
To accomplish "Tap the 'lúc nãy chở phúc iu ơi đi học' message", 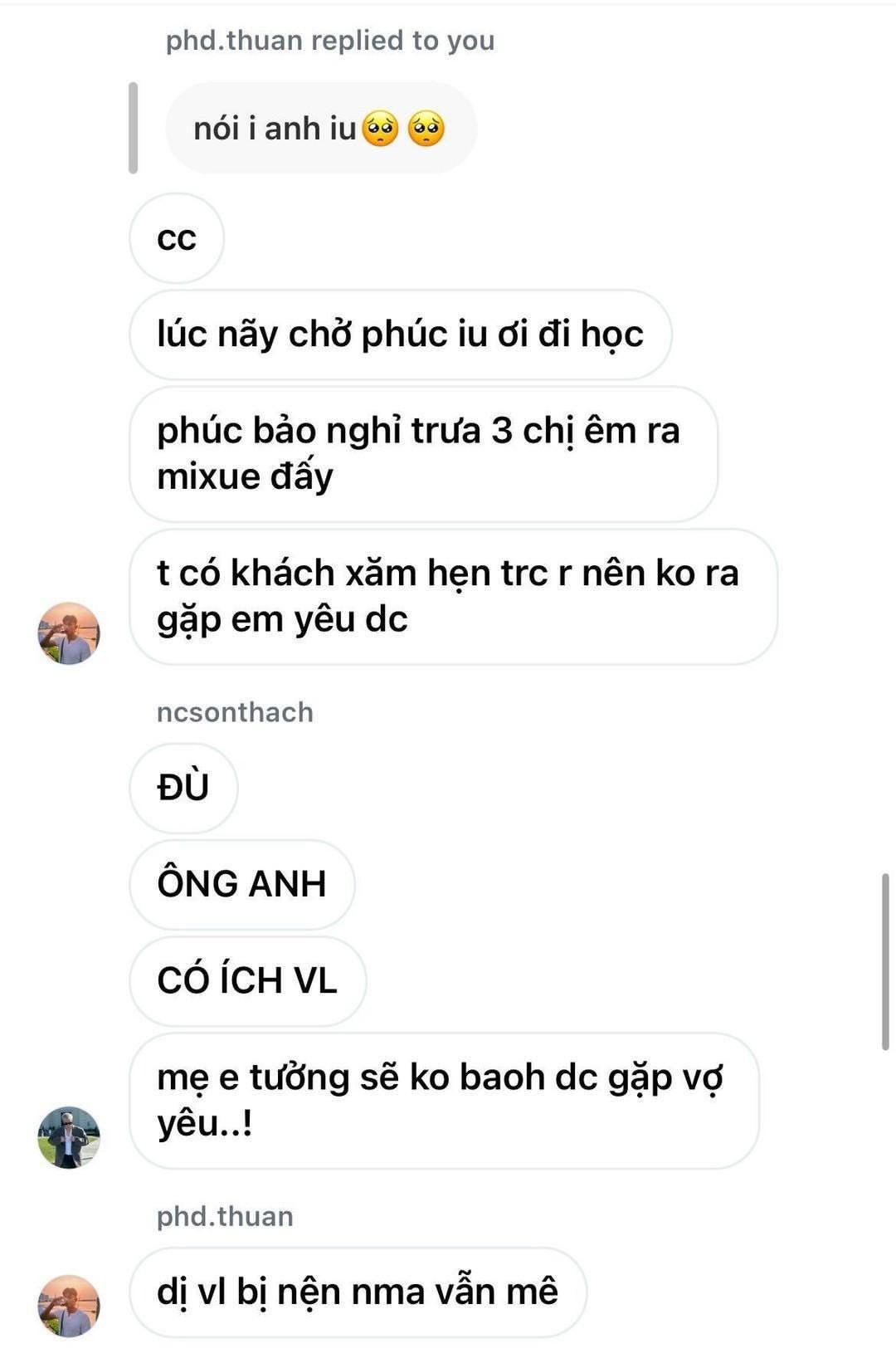I will 401,335.
